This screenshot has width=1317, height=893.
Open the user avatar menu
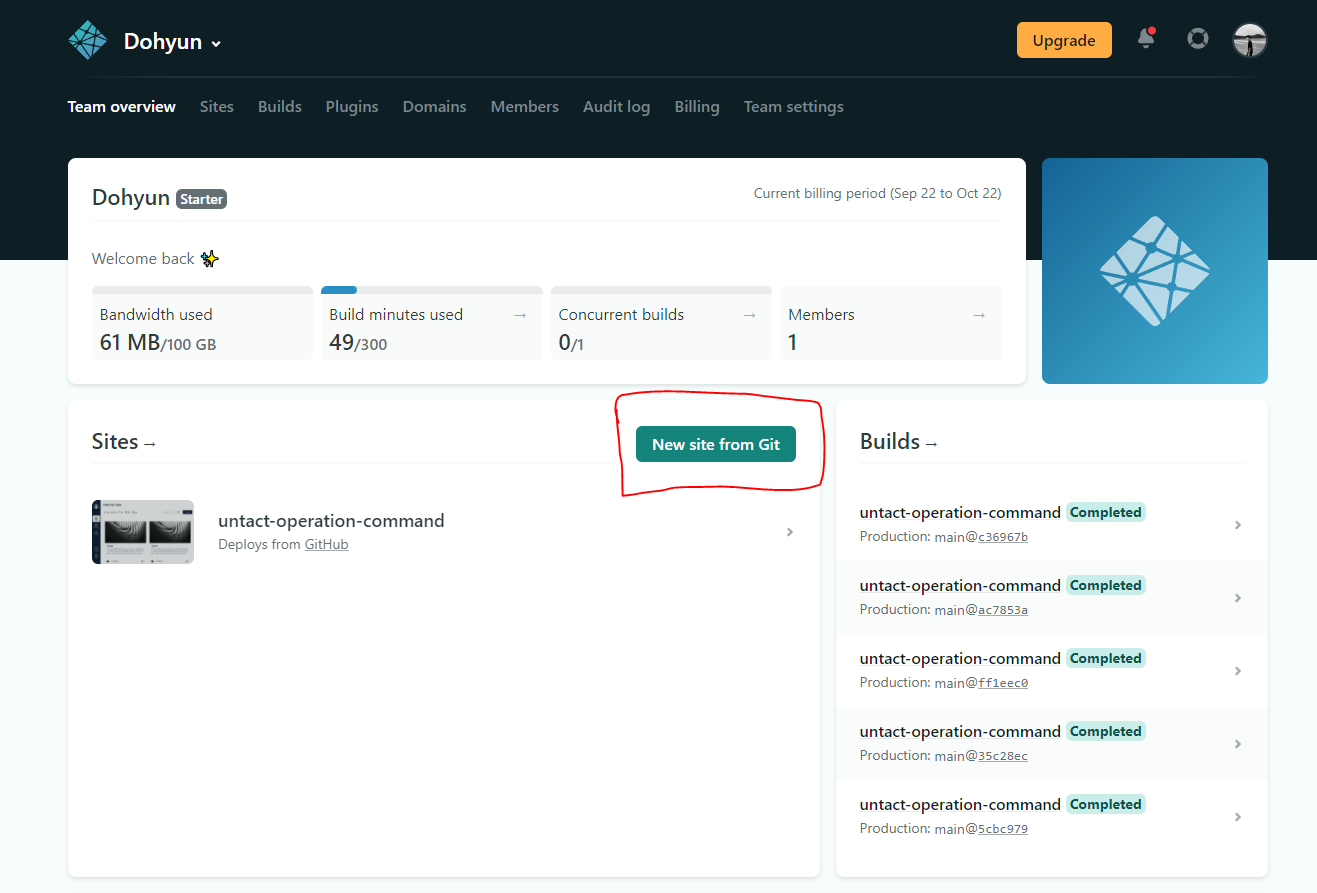click(1250, 40)
